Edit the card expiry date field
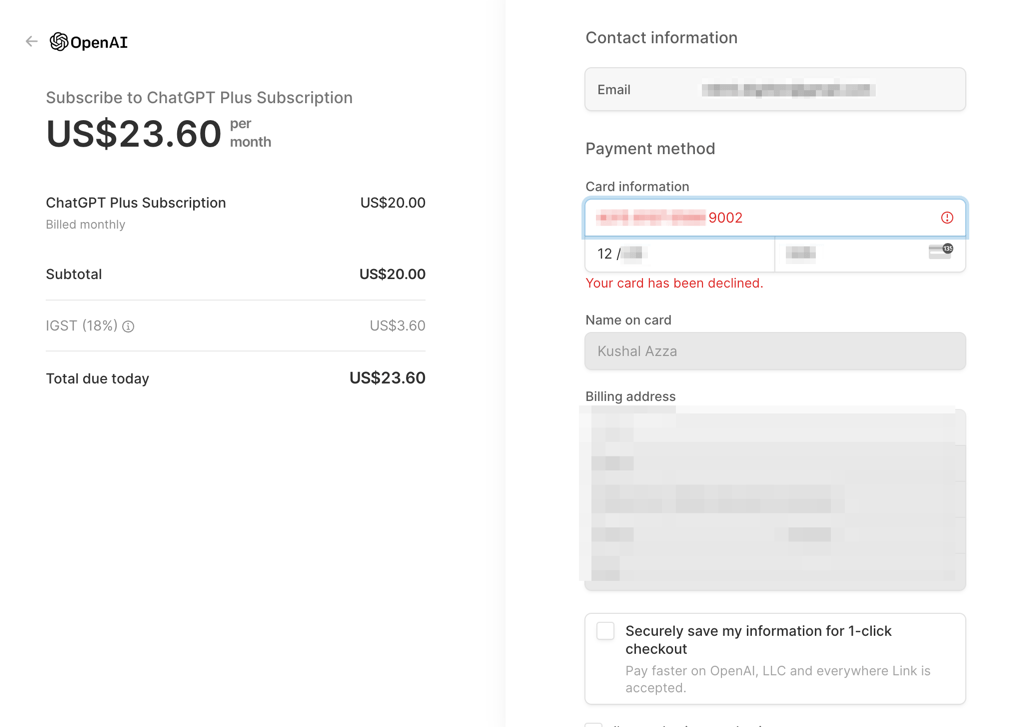This screenshot has height=727, width=1014. [x=680, y=254]
